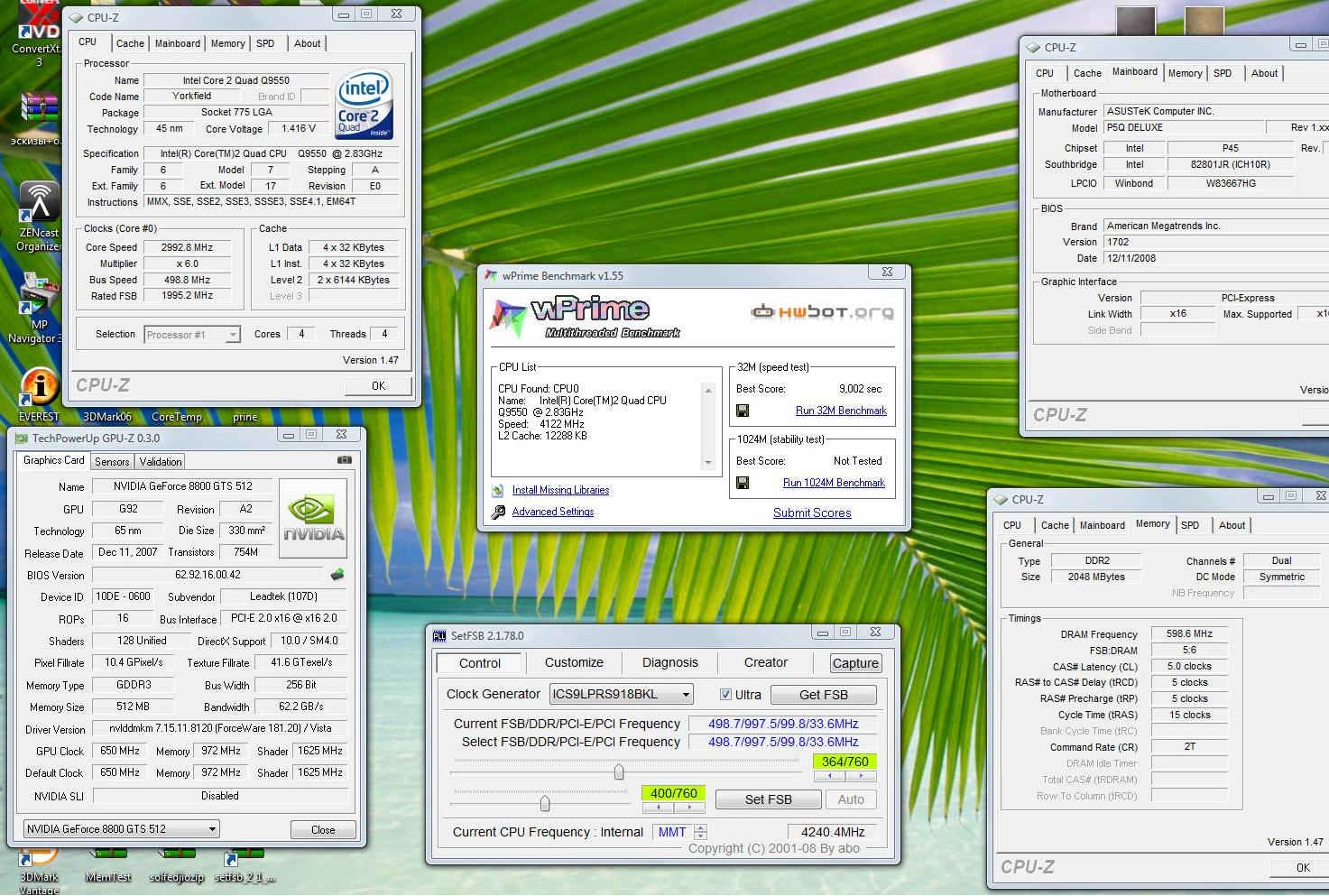Click the wPrime logo banner

click(586, 318)
